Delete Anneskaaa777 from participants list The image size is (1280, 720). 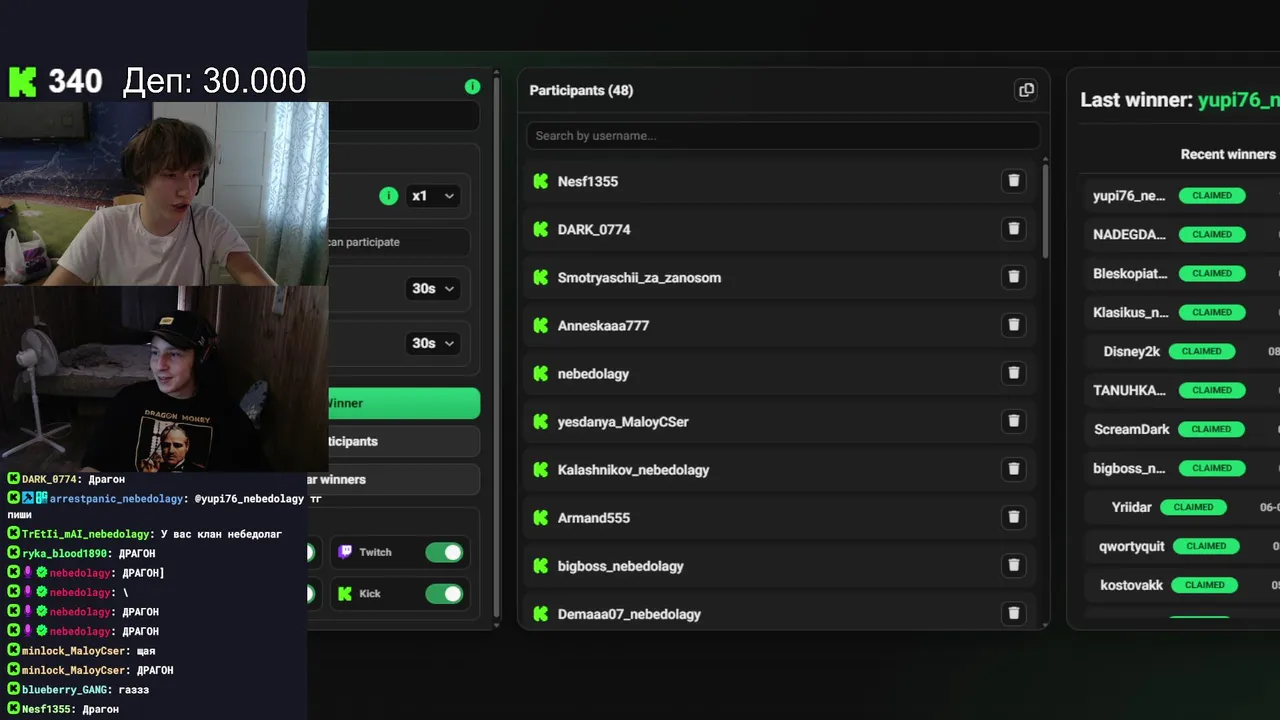tap(1013, 325)
